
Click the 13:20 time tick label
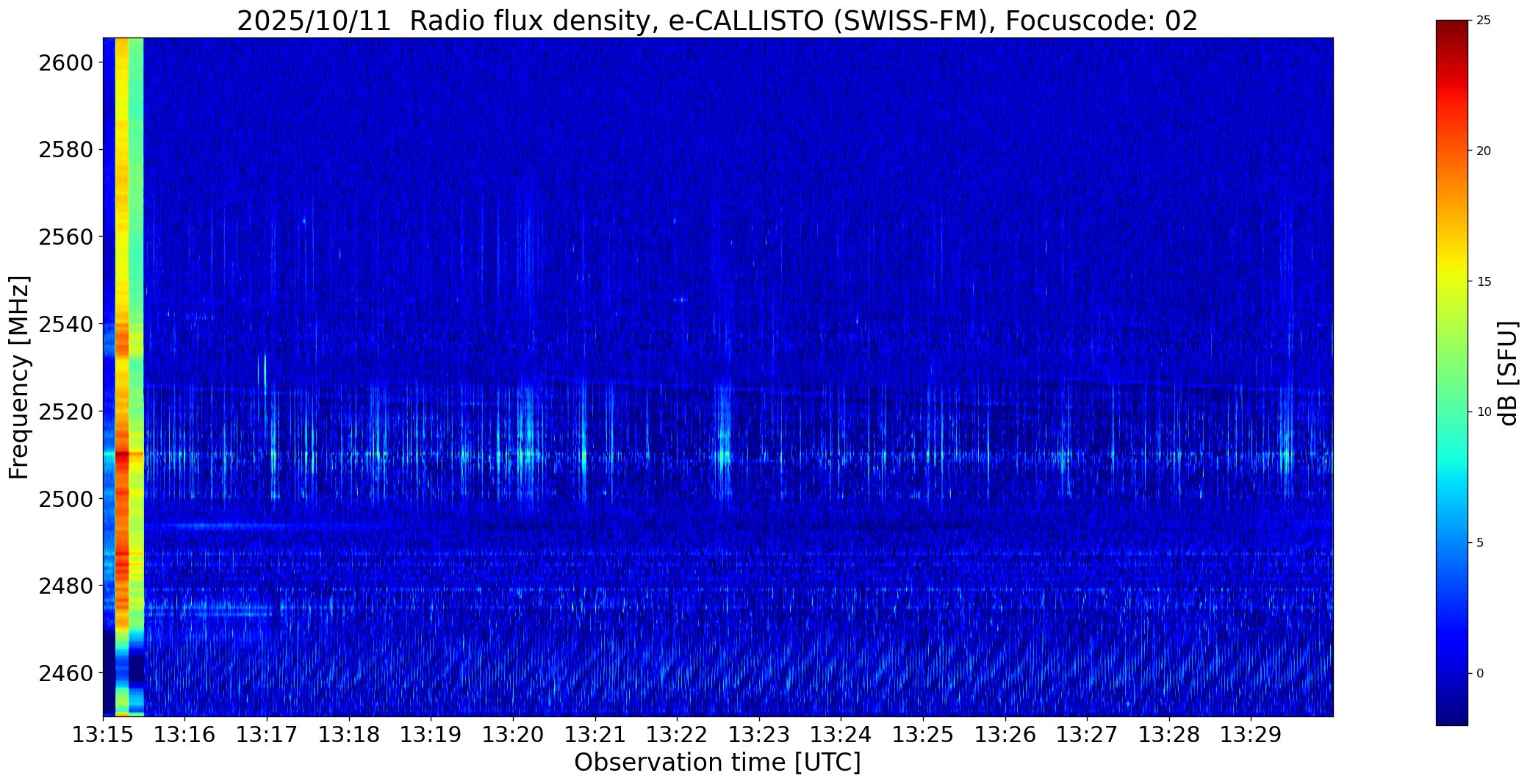(513, 735)
